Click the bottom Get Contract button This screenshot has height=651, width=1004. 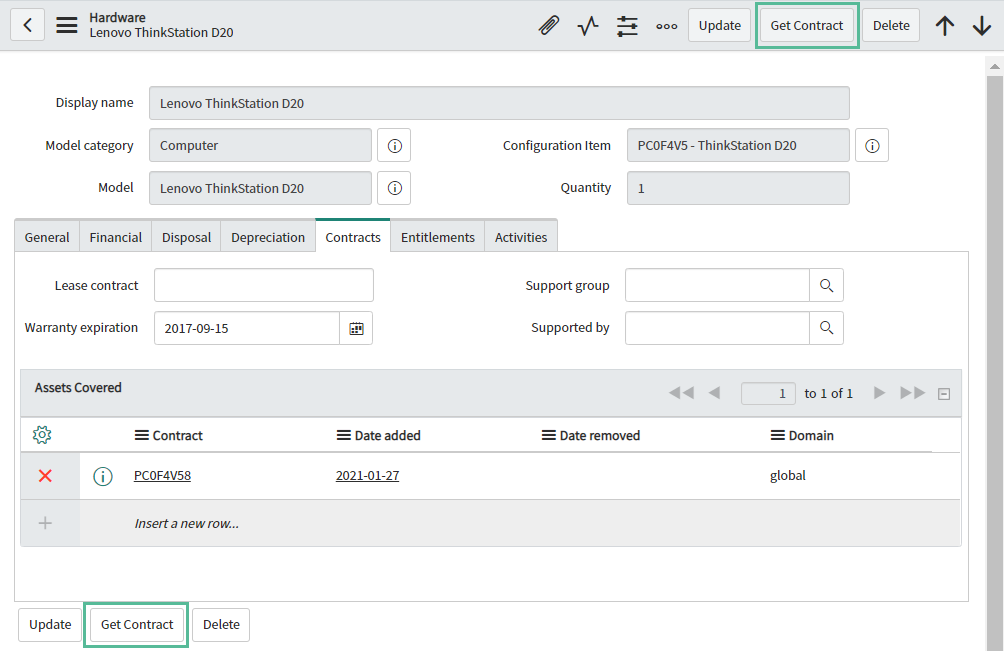point(137,625)
